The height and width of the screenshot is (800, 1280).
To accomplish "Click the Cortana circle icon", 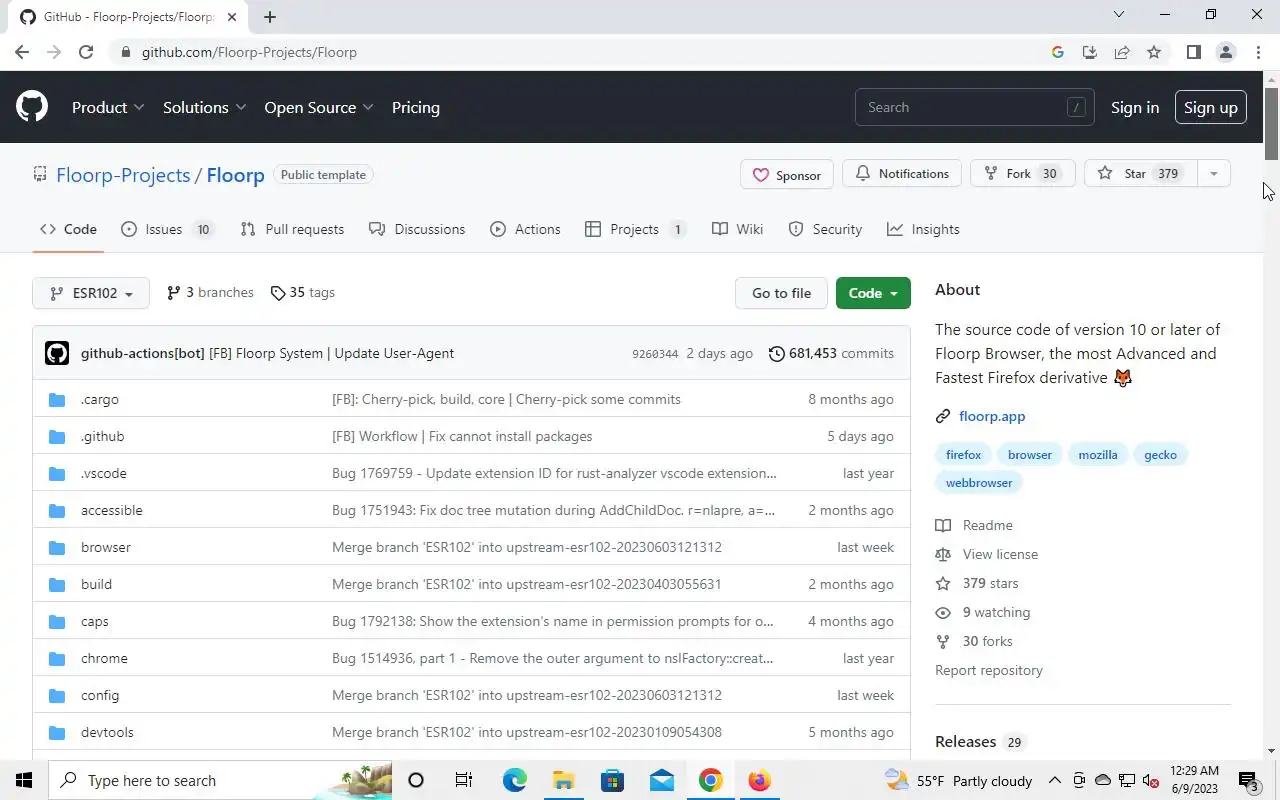I will click(x=416, y=780).
